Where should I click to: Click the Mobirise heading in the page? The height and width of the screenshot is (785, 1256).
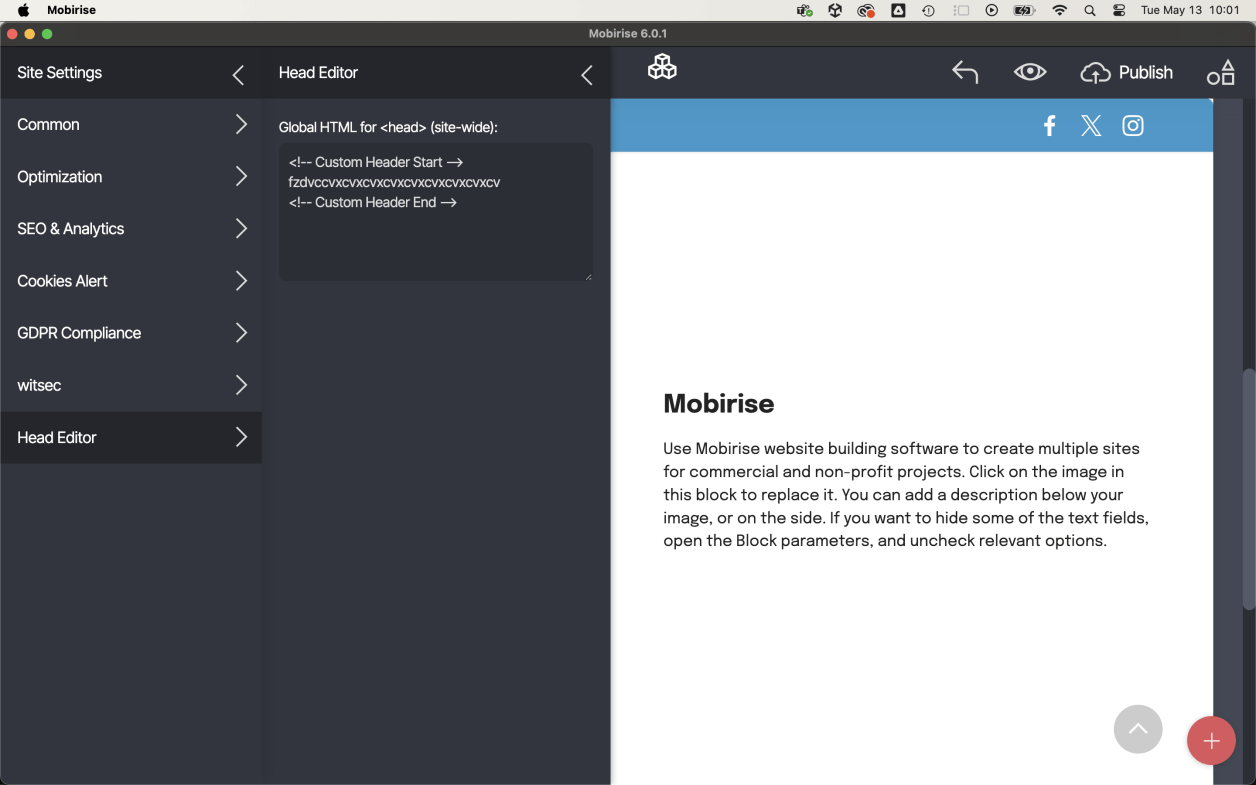coord(719,403)
